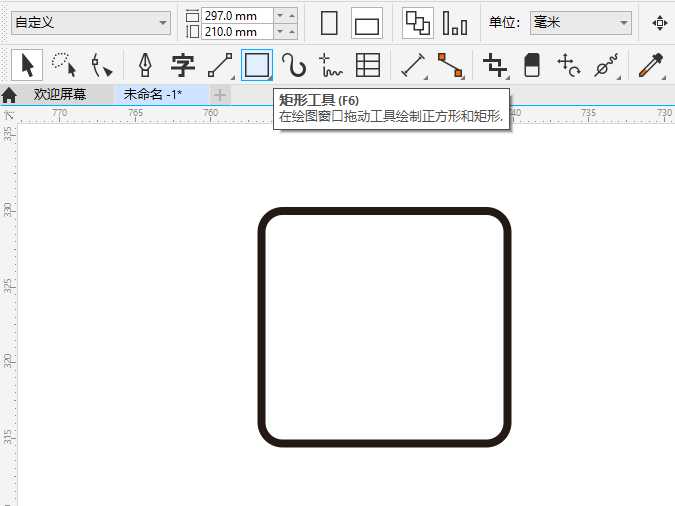The height and width of the screenshot is (506, 675).
Task: Select the Text tool labeled 字
Action: click(x=183, y=65)
